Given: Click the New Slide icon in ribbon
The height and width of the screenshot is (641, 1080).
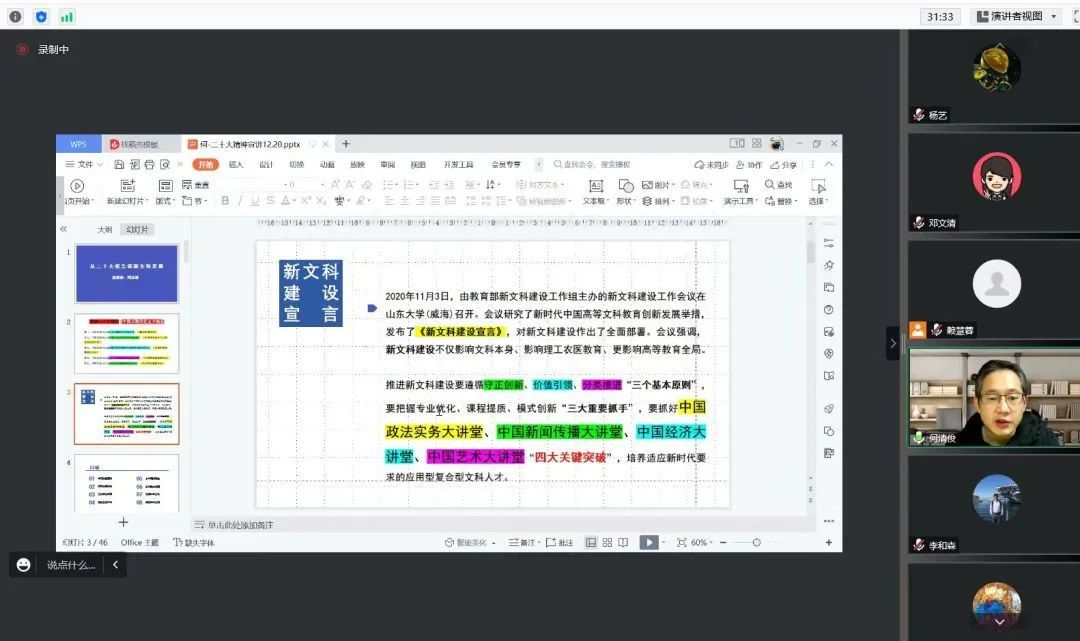Looking at the screenshot, I should coord(127,186).
